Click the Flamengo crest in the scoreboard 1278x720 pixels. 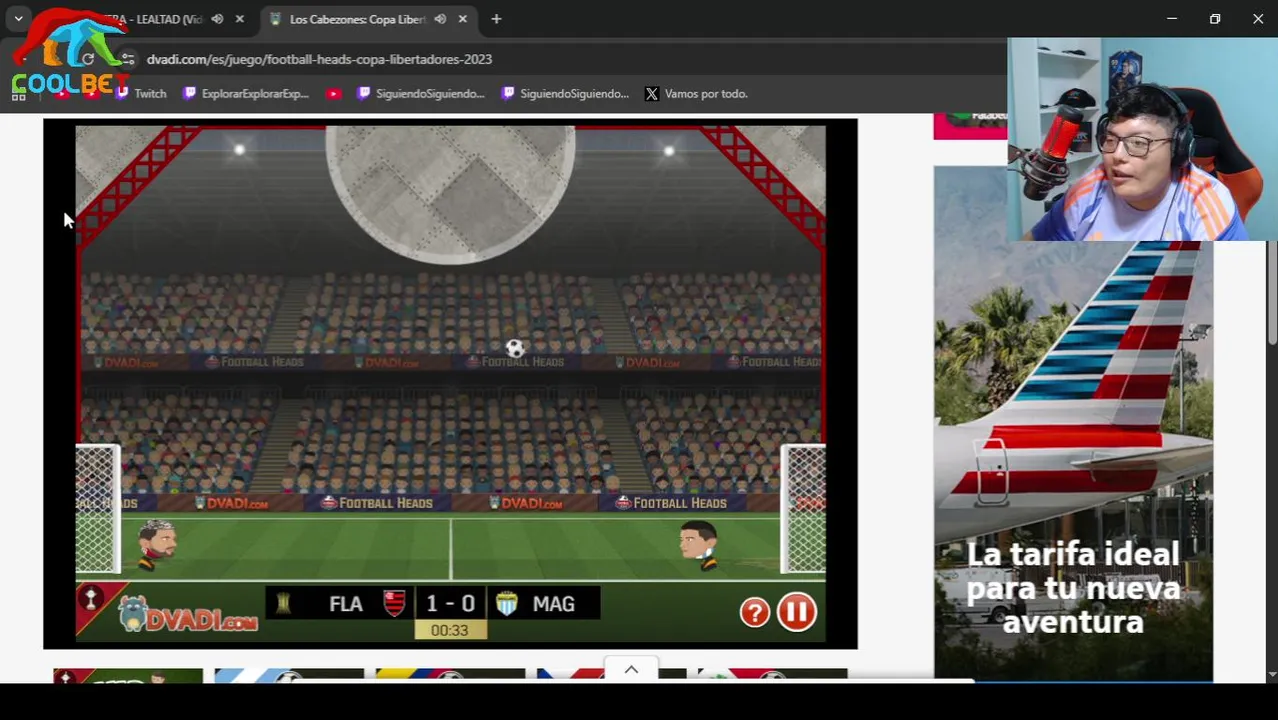pyautogui.click(x=395, y=603)
